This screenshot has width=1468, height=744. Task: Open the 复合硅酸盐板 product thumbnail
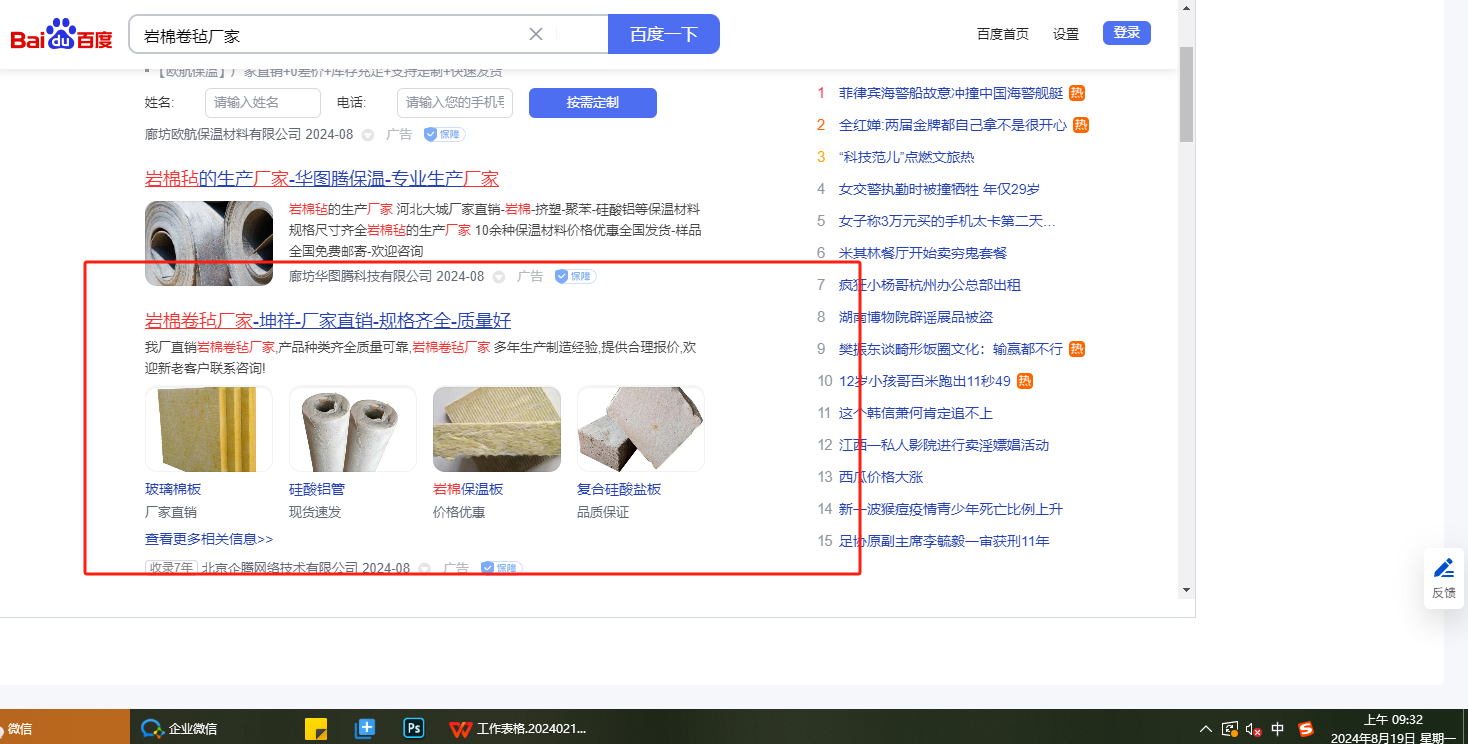point(641,429)
